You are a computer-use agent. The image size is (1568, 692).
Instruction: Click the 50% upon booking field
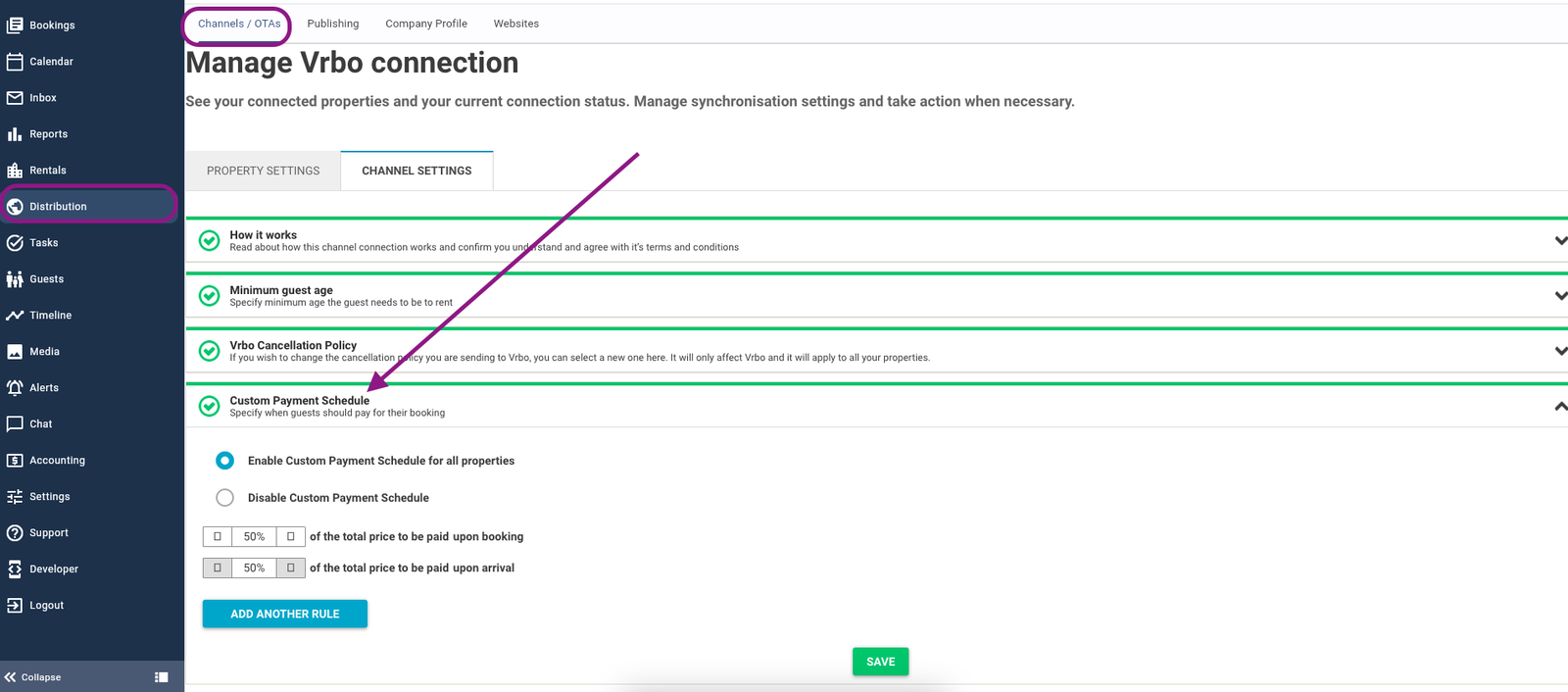pos(254,537)
